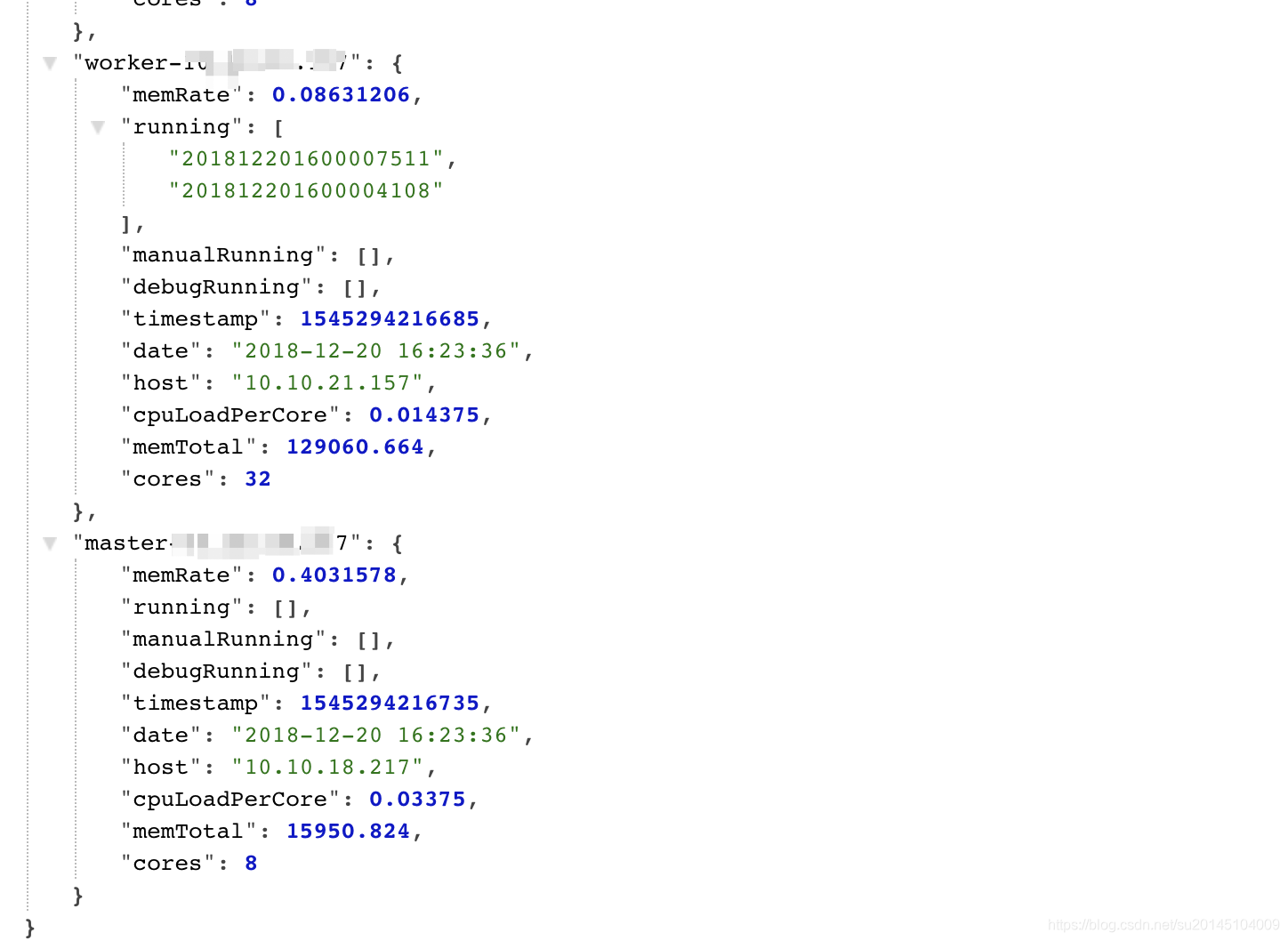Screen dimensions: 1288x941
Task: Click master cores value 8
Action: coord(251,864)
